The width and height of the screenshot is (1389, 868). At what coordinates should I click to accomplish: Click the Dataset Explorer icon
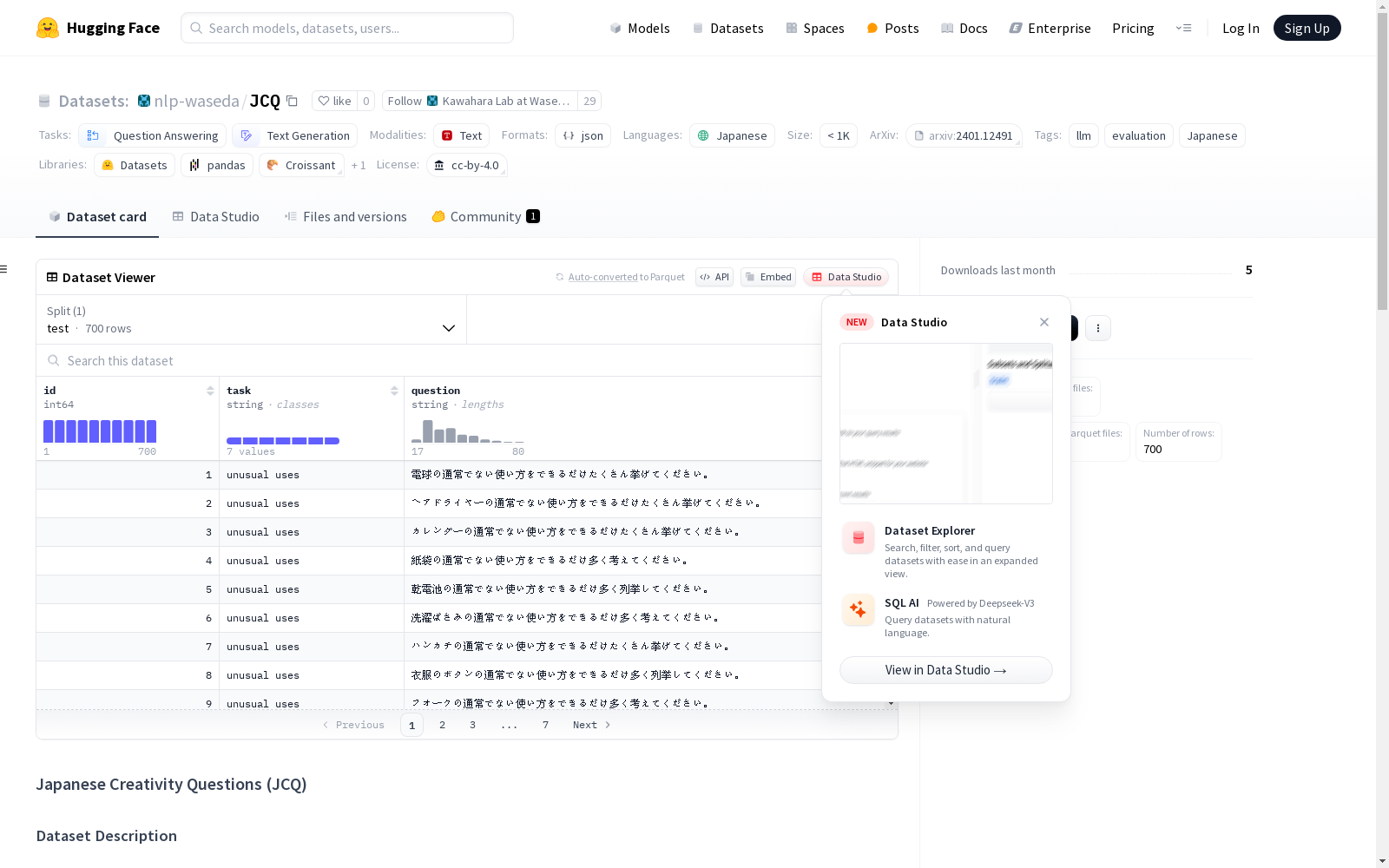click(x=859, y=538)
